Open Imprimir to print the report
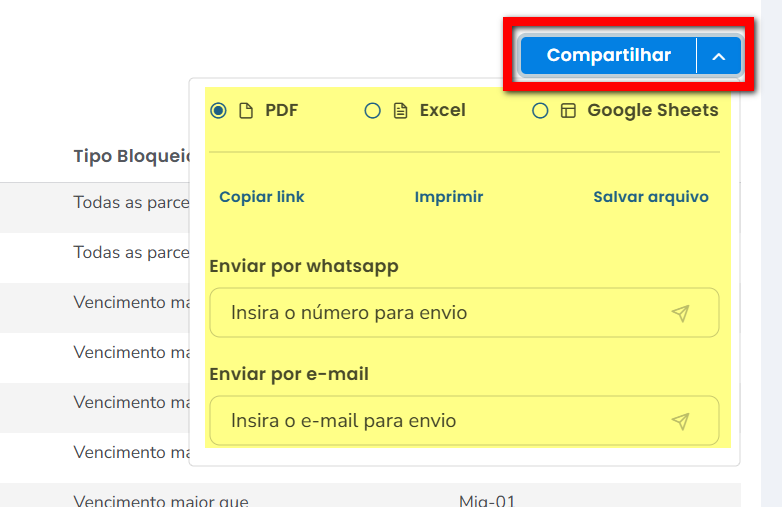Screen dimensions: 782x507 click(x=449, y=197)
